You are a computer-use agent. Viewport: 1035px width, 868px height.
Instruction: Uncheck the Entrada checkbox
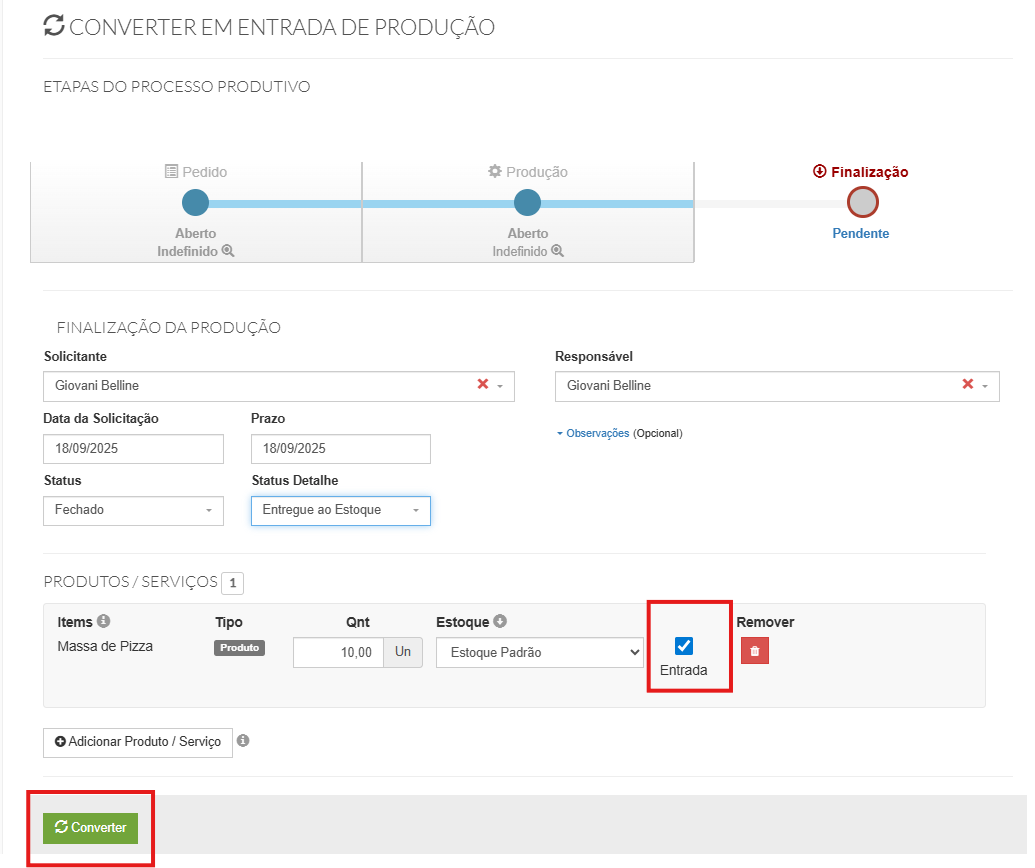click(684, 646)
